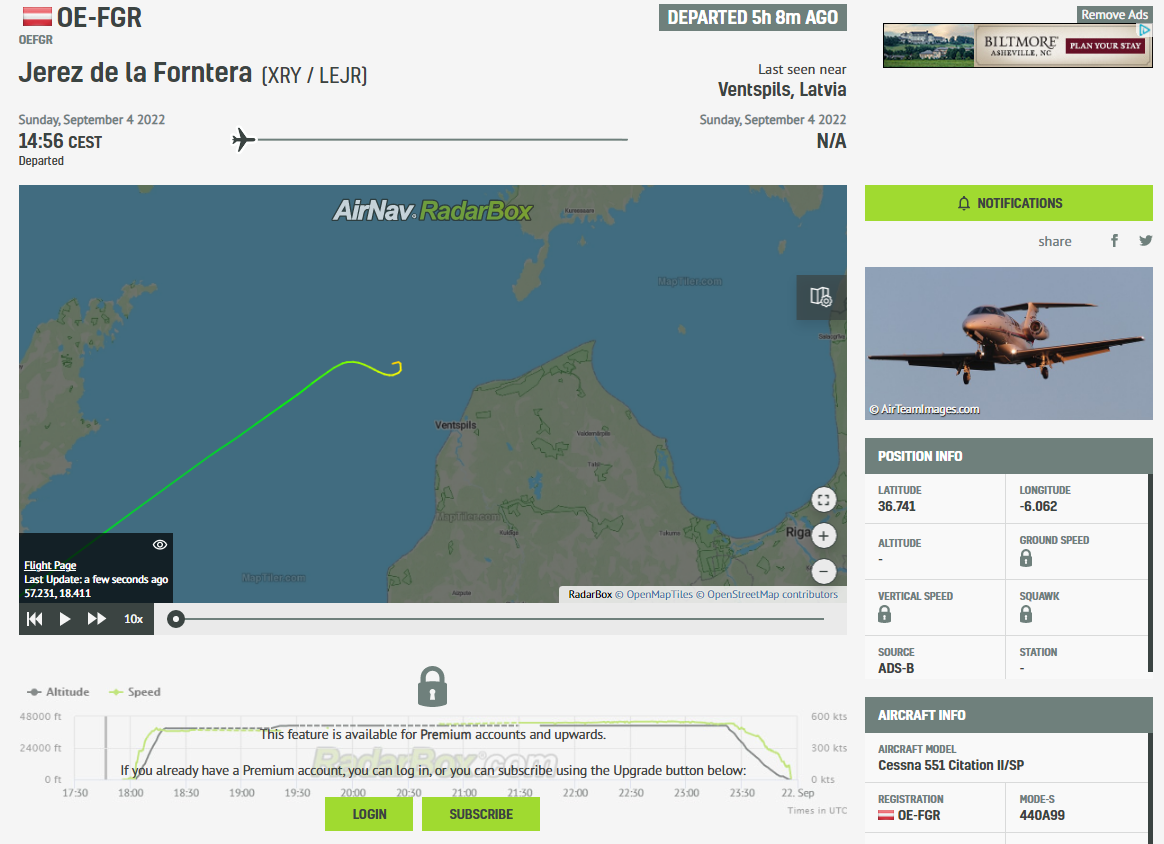Share flight on Twitter
The width and height of the screenshot is (1164, 844).
click(1146, 241)
